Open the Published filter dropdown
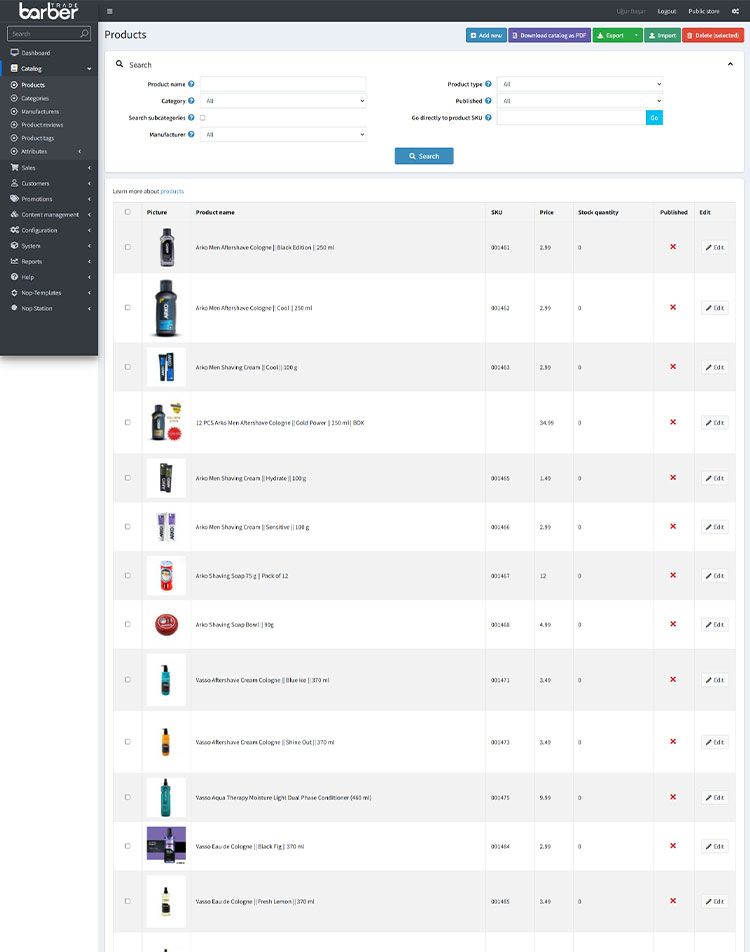Viewport: 750px width, 952px height. 579,101
